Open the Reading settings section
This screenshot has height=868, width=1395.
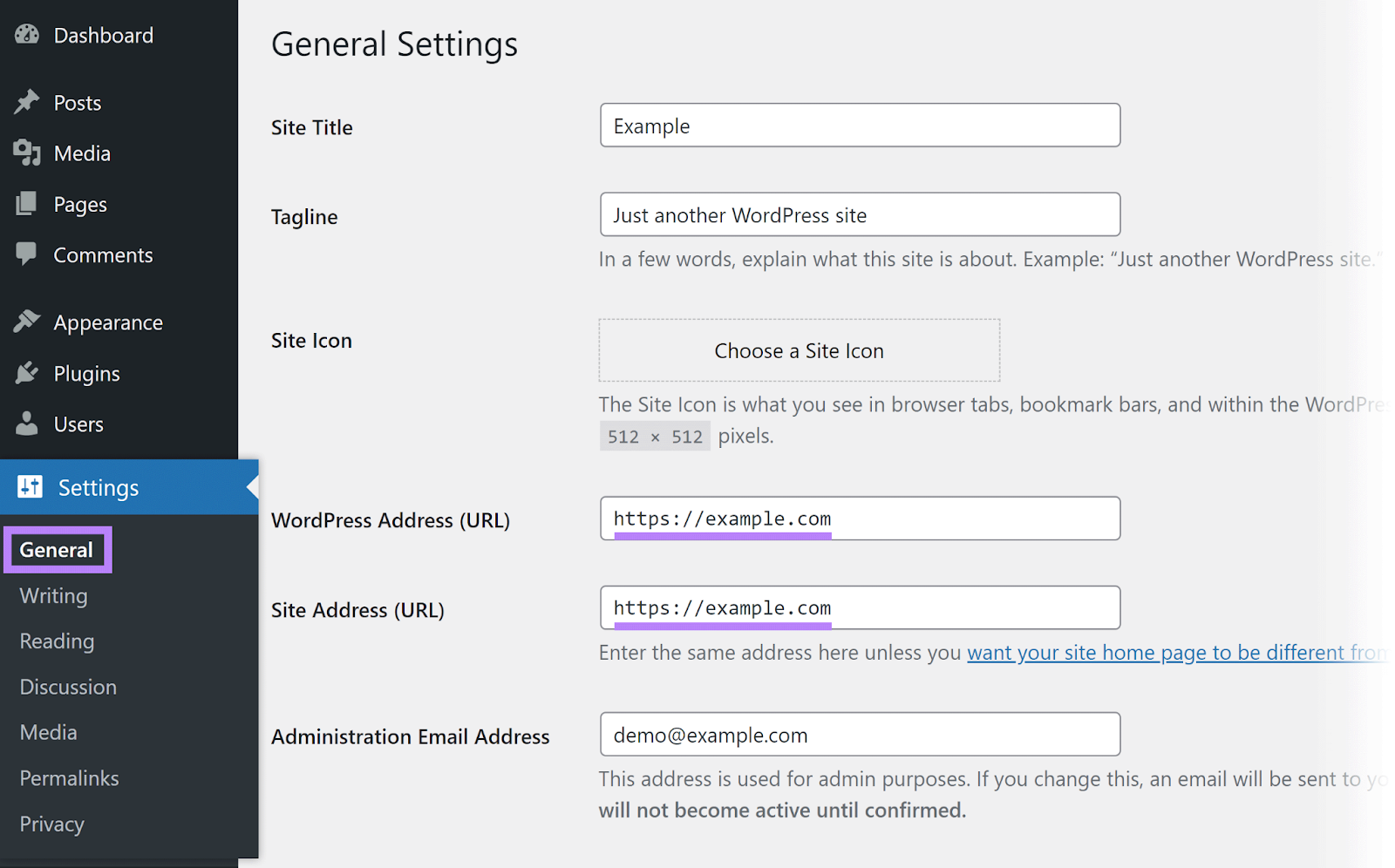pos(56,641)
